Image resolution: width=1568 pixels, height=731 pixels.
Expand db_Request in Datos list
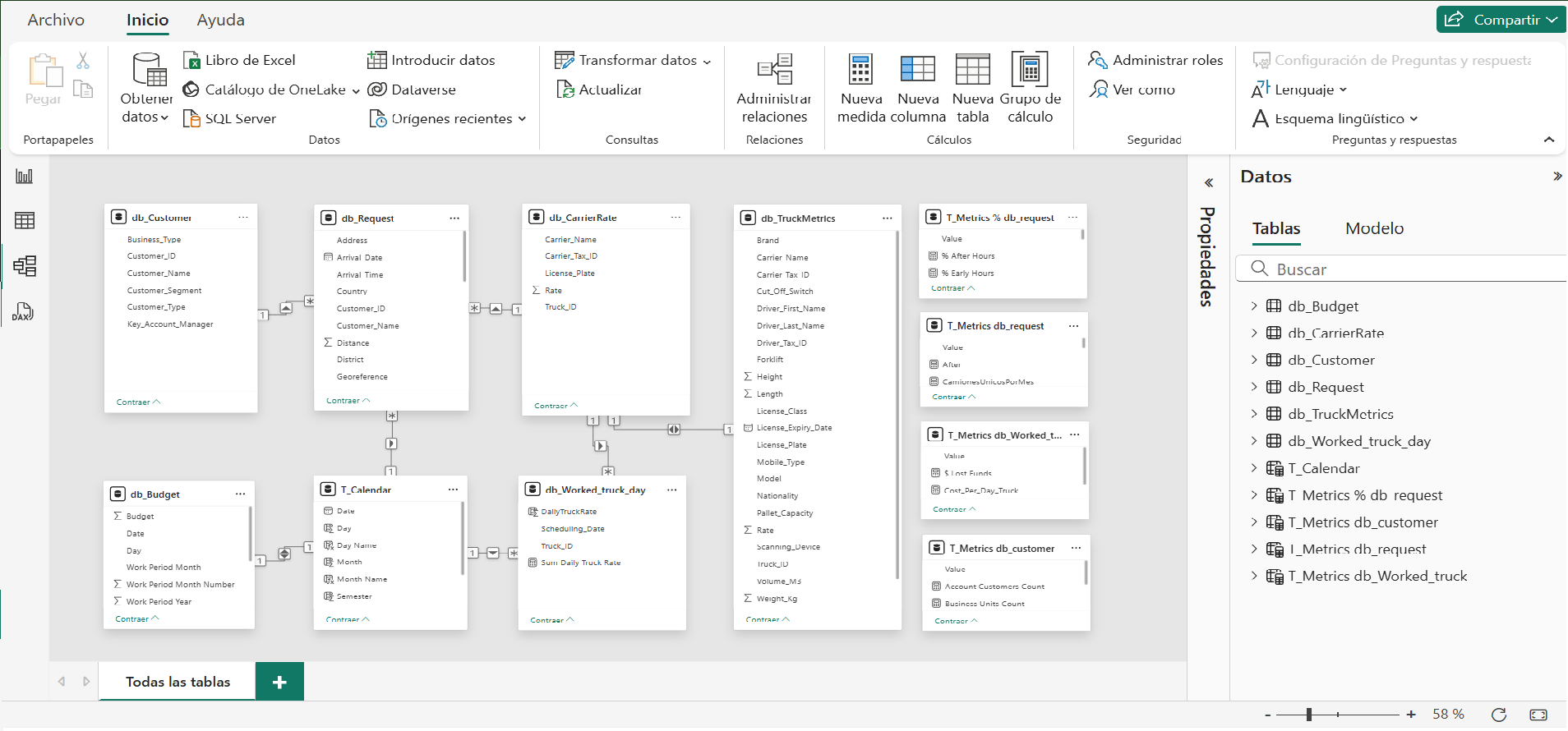tap(1254, 387)
